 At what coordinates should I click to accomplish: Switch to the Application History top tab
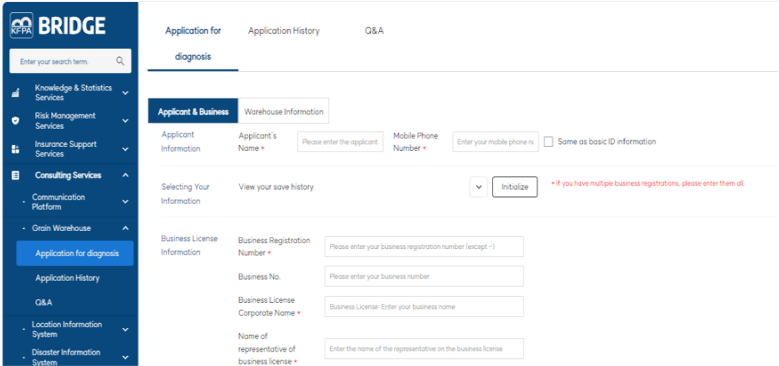tap(284, 31)
